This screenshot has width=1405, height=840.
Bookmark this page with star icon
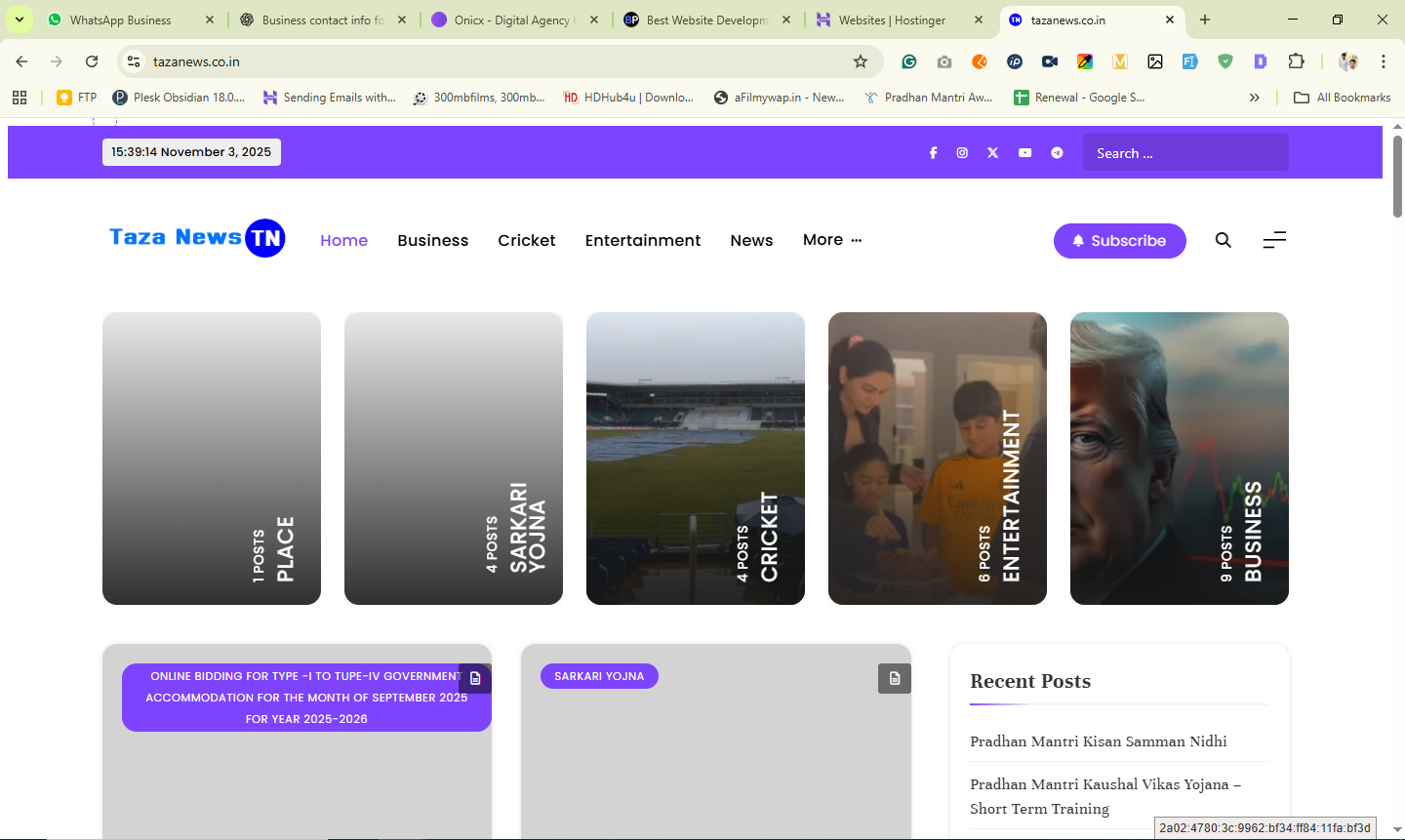point(861,61)
